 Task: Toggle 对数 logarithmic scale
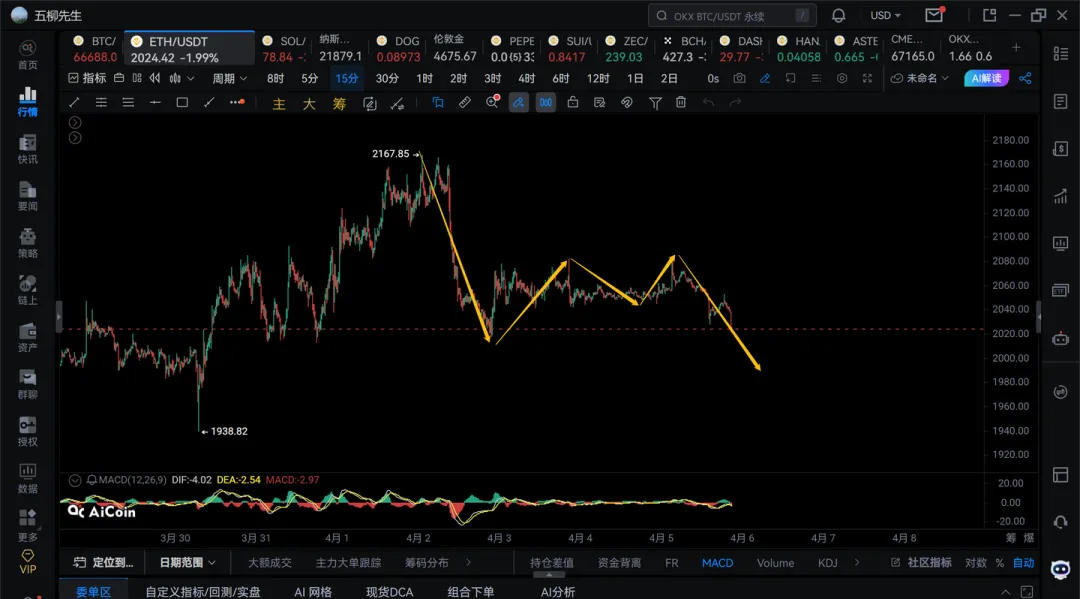[975, 563]
